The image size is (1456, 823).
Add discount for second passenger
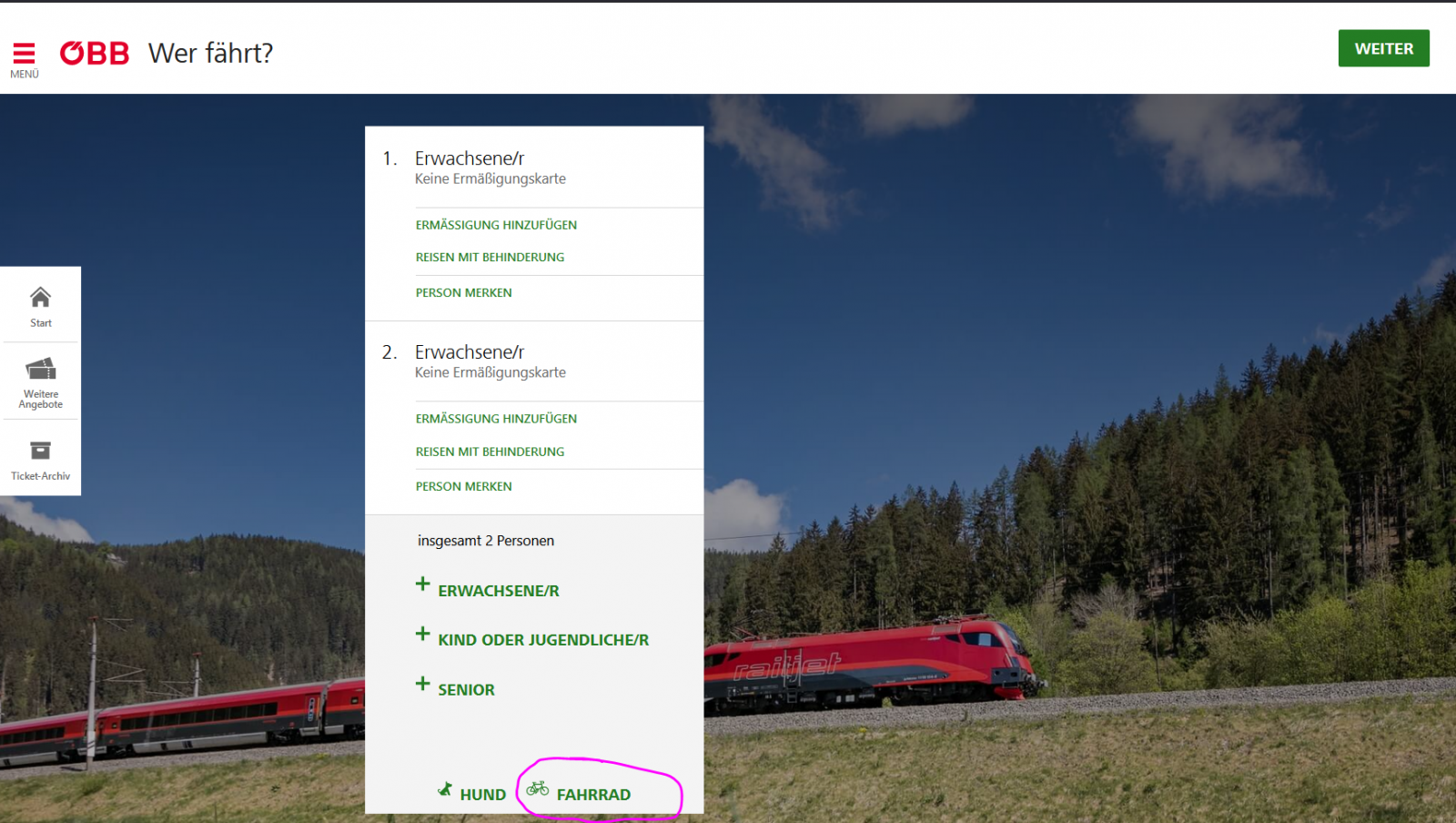tap(496, 419)
